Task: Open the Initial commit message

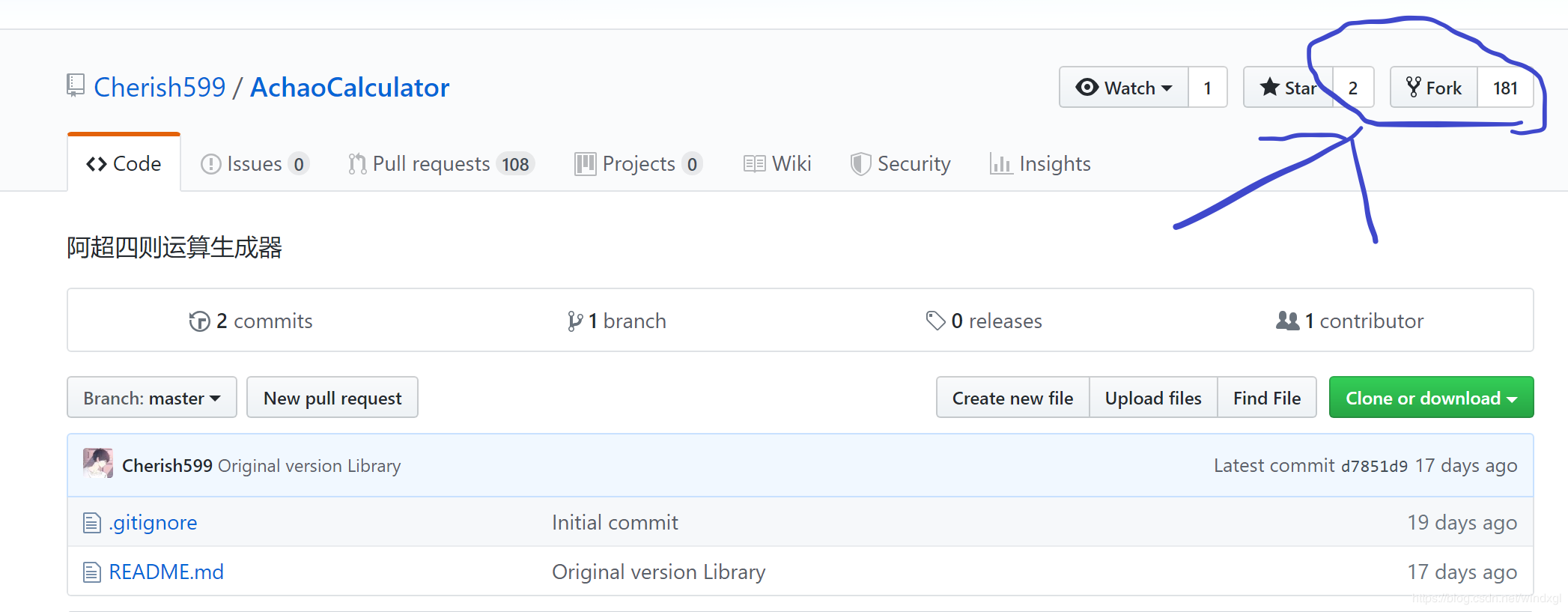Action: (615, 522)
